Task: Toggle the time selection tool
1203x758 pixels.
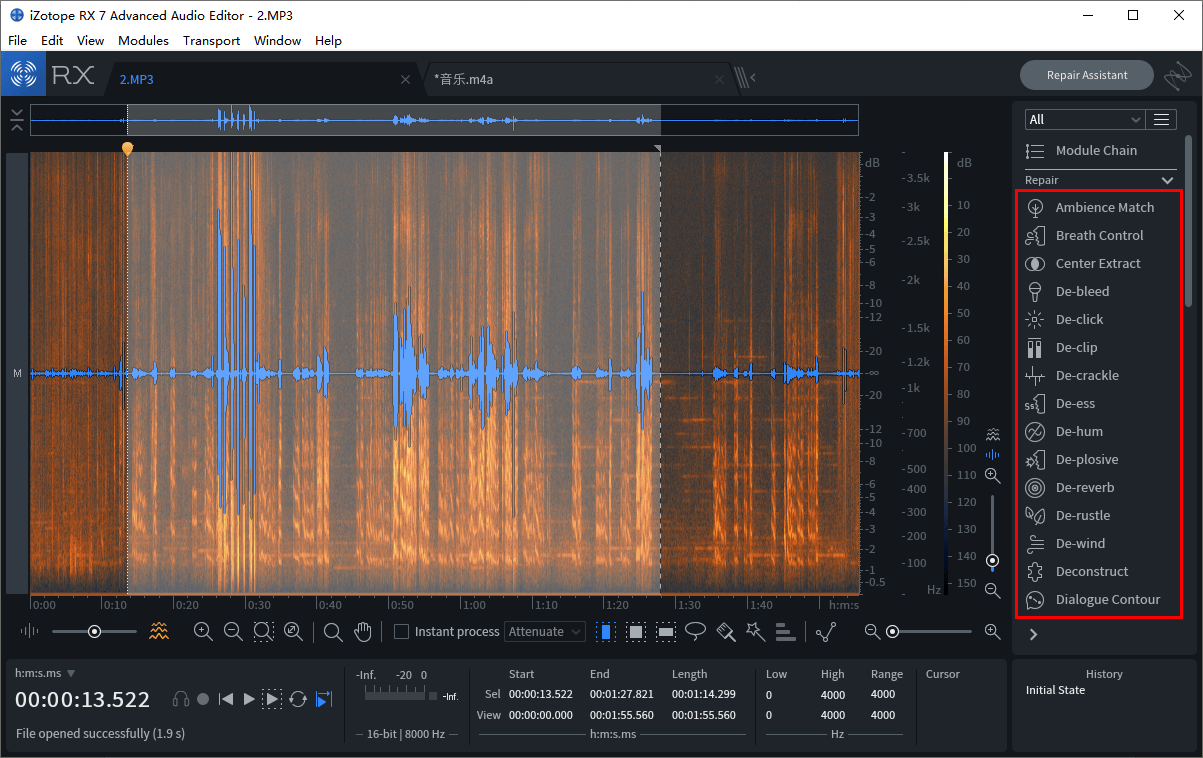Action: pos(606,631)
